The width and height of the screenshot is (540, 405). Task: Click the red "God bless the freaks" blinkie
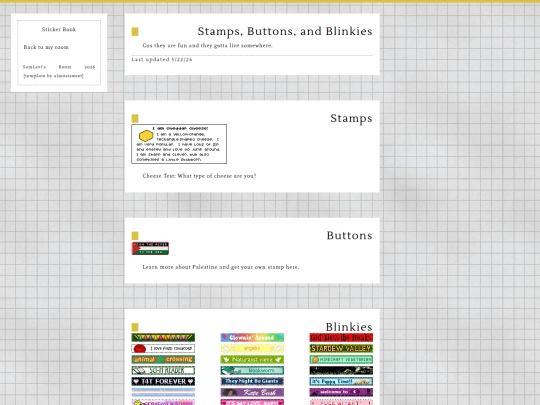(x=341, y=338)
